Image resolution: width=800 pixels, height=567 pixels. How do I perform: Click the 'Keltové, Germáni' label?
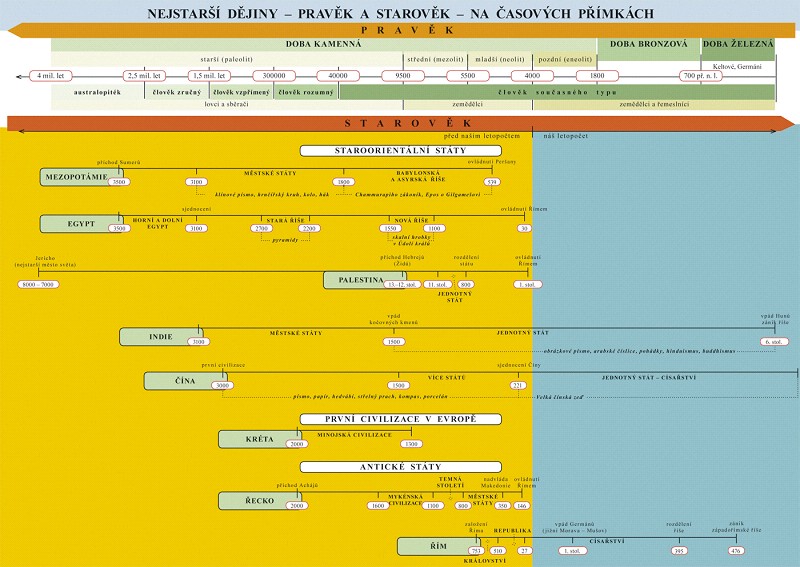[737, 66]
